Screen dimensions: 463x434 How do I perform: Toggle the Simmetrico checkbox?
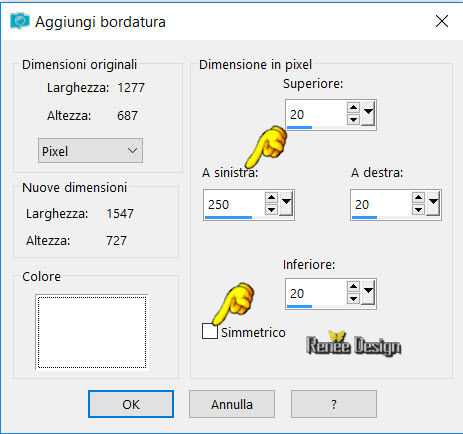(x=210, y=331)
